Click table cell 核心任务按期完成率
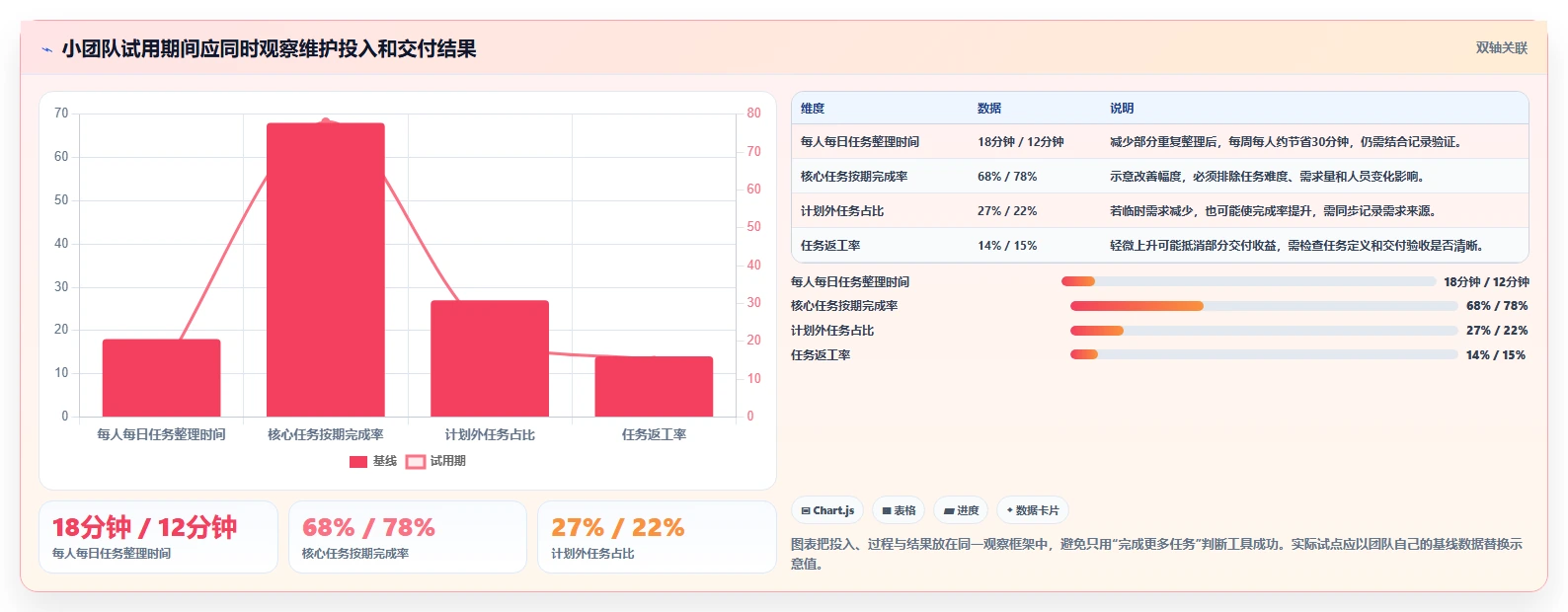 854,177
